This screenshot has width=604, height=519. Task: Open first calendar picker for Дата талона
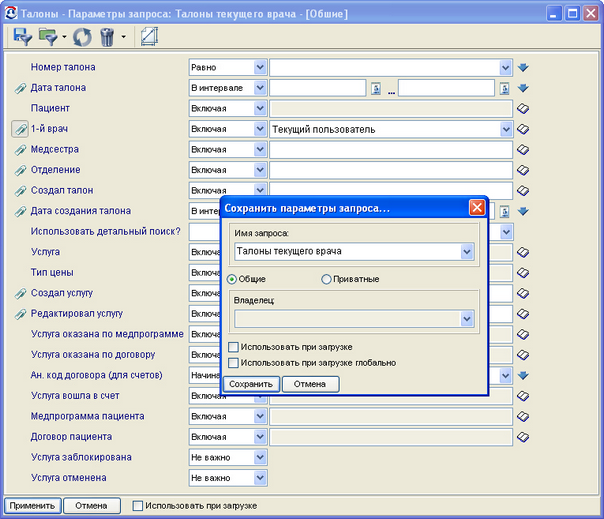point(376,88)
